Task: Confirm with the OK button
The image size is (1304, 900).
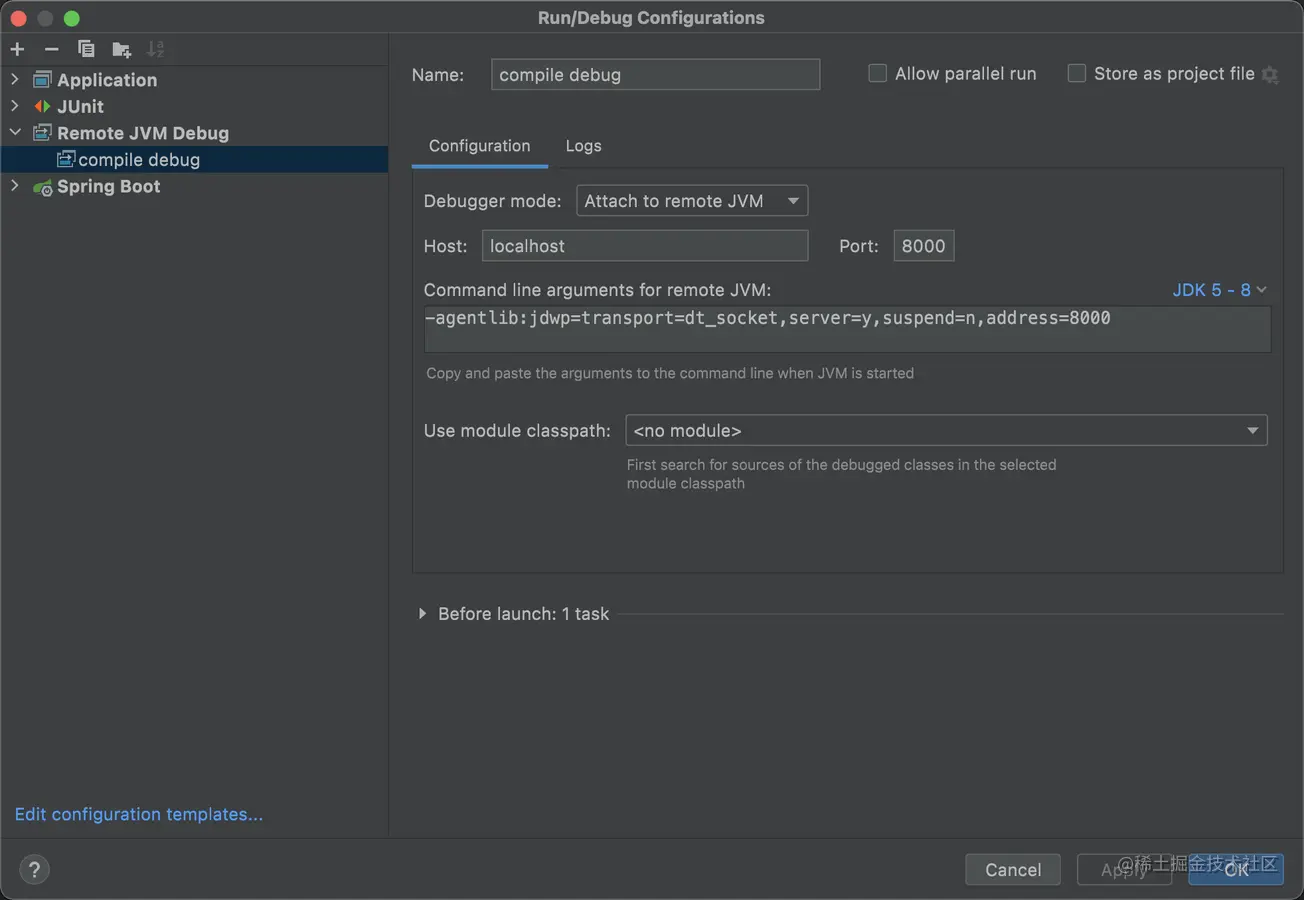Action: 1236,869
